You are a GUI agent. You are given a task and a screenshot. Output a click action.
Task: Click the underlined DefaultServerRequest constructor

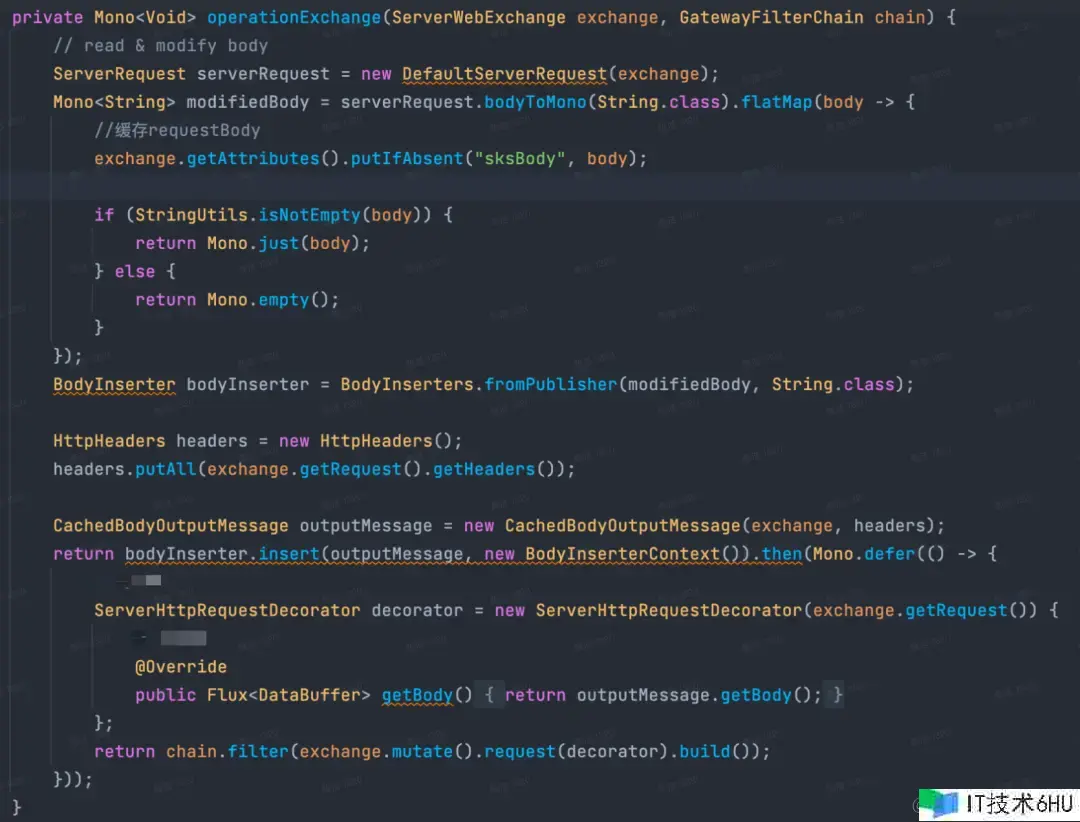coord(504,74)
